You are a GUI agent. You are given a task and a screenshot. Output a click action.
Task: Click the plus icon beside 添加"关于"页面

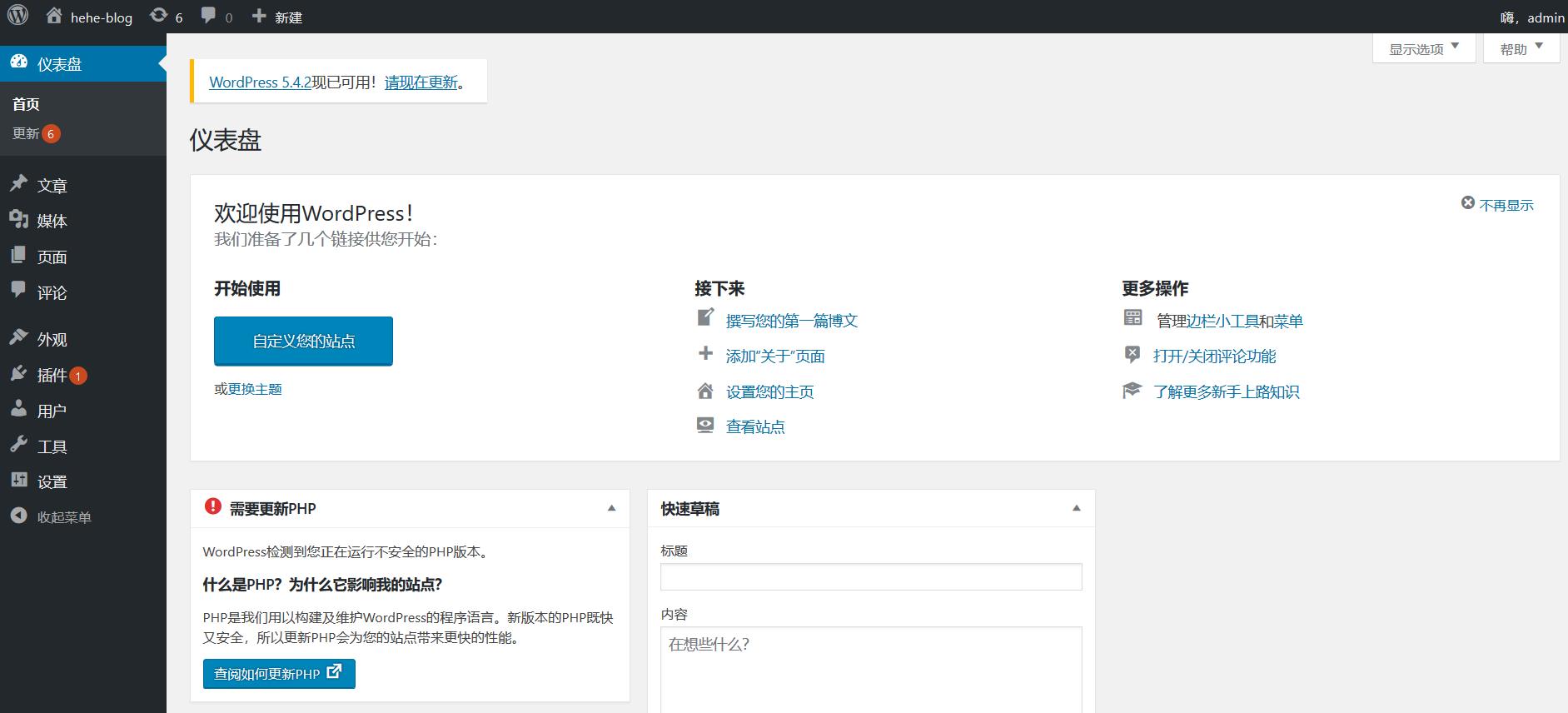point(705,353)
